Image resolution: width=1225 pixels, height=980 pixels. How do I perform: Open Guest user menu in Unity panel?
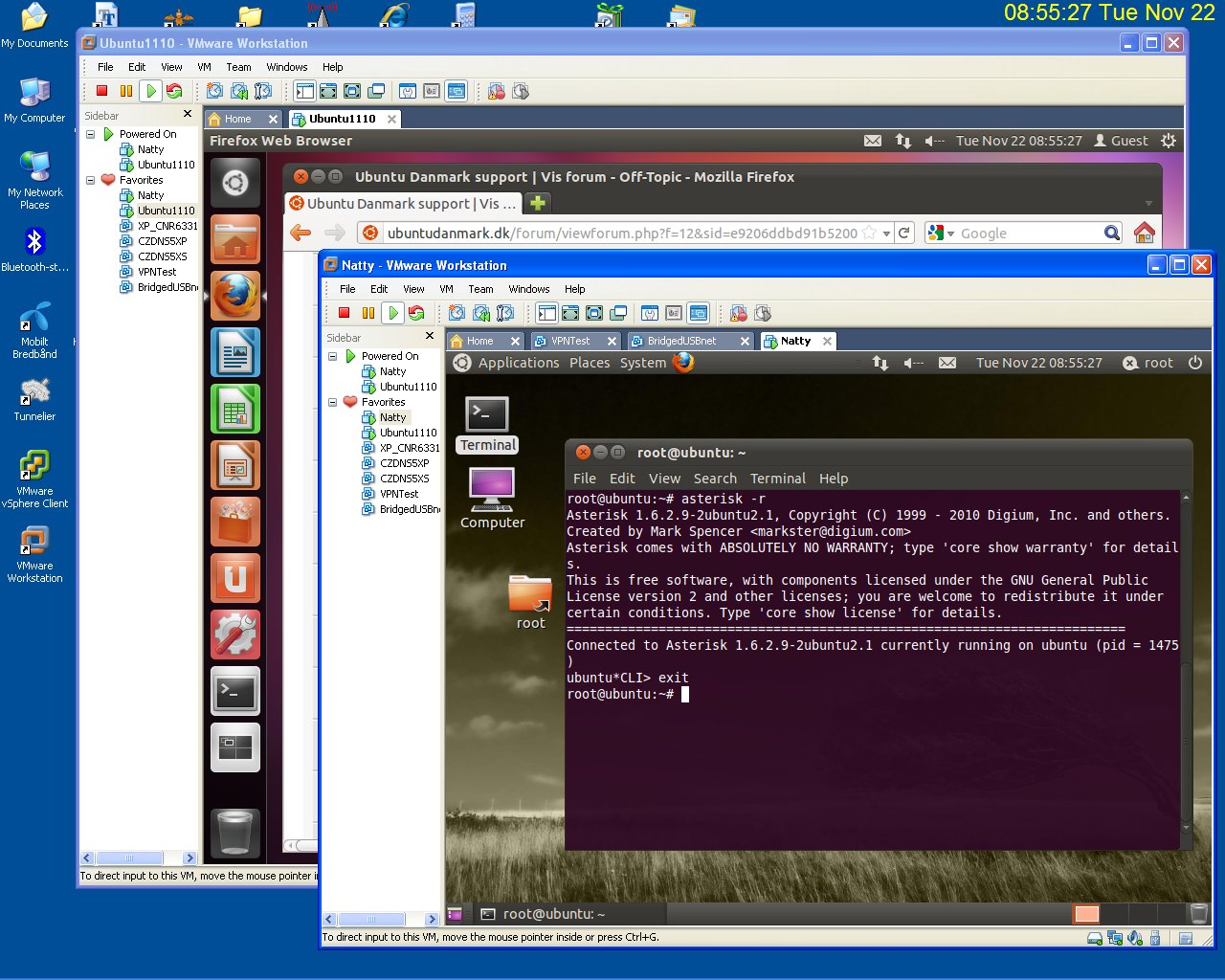(x=1121, y=141)
